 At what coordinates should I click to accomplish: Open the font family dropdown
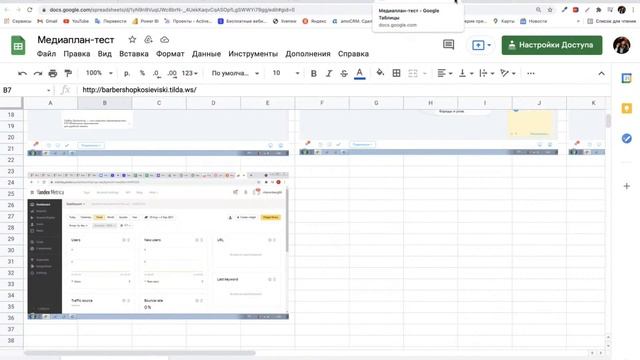235,73
